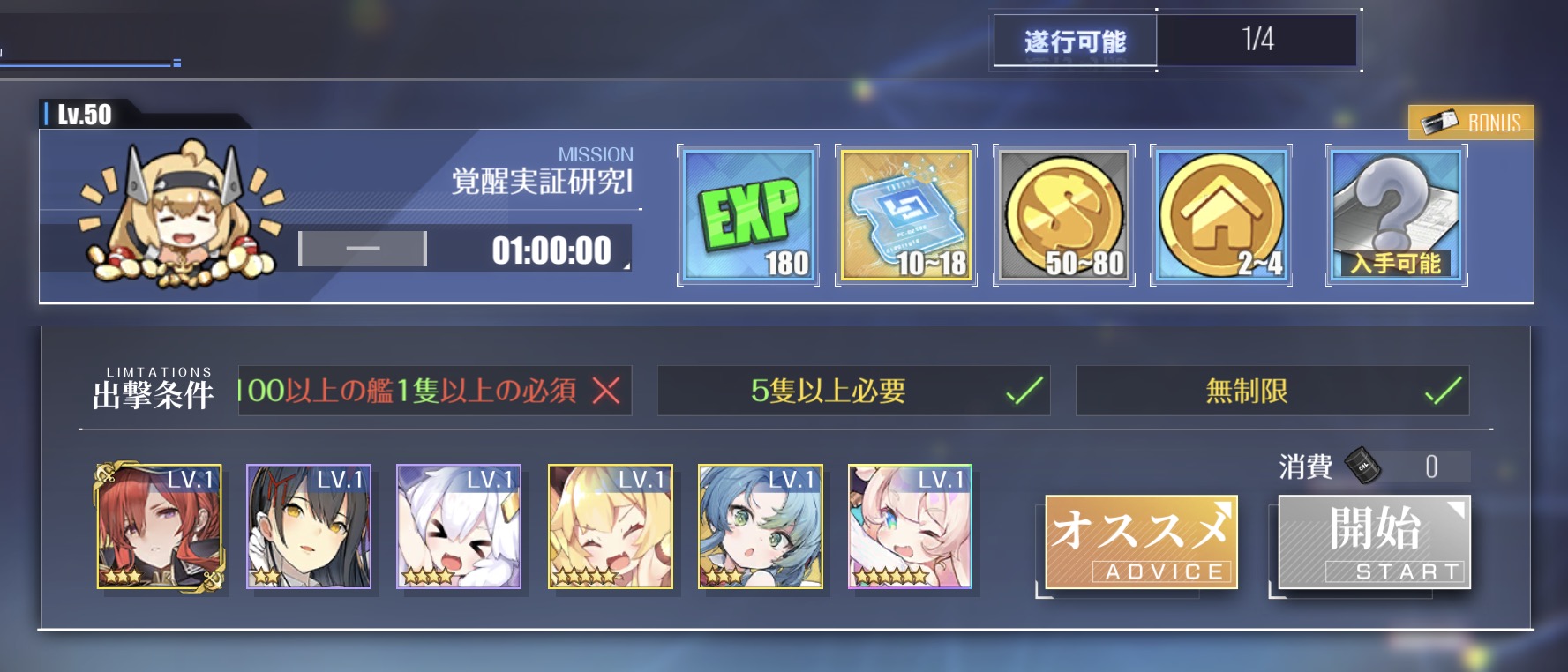Click the 5隻以上必要 condition checkmark
This screenshot has height=672, width=1568.
1024,390
